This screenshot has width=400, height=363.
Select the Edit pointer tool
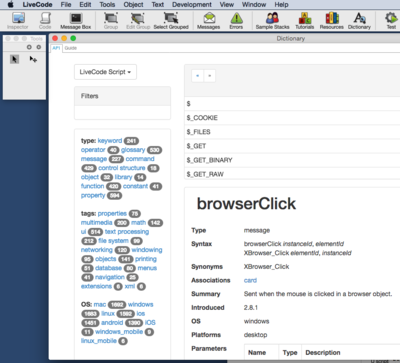[33, 59]
